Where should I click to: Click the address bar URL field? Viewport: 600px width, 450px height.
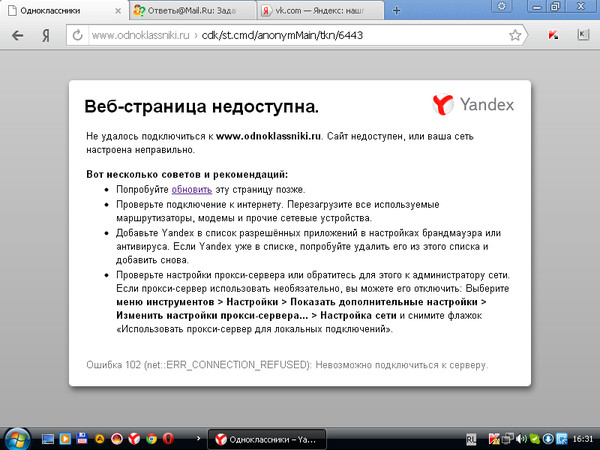pos(298,35)
